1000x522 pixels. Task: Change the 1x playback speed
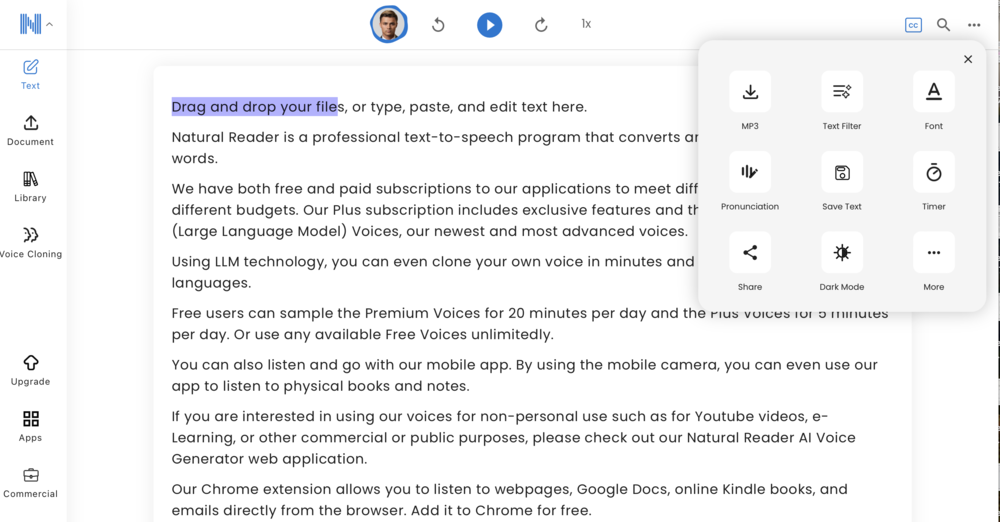point(586,24)
